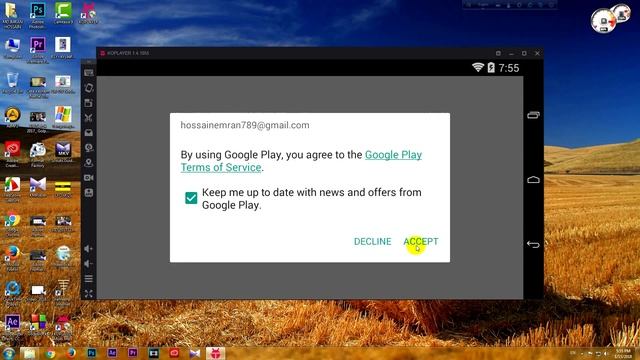Open the yellow round A desktop shortcut
This screenshot has width=640, height=360.
pos(12,118)
